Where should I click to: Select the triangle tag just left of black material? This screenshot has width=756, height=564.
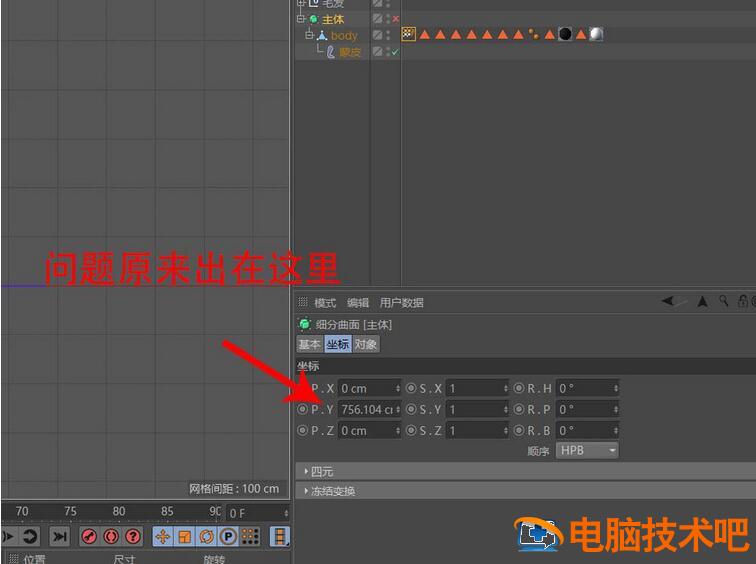pos(550,34)
